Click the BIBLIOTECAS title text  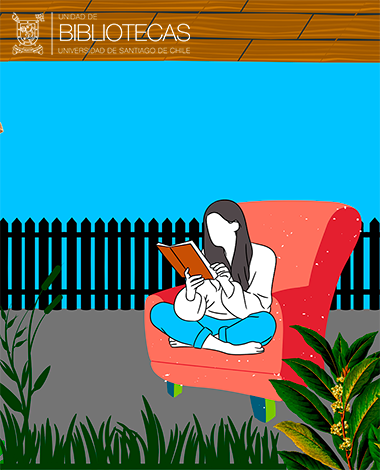(x=125, y=33)
